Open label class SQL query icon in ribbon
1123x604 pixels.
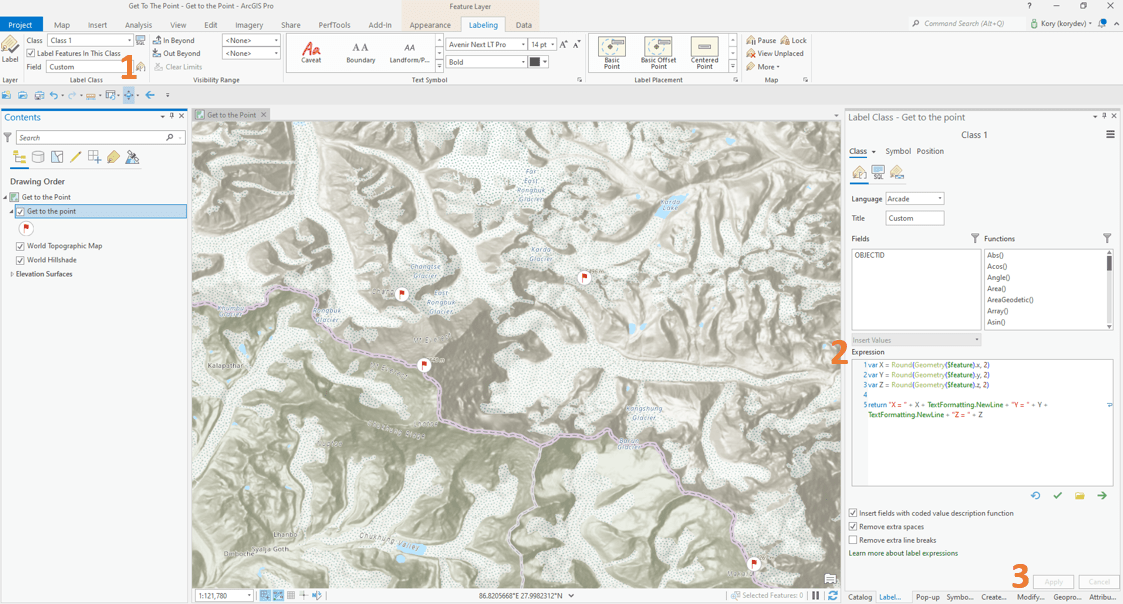coord(140,40)
